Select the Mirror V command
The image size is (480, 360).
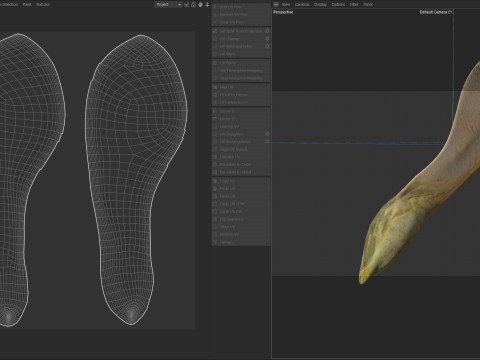click(x=241, y=119)
